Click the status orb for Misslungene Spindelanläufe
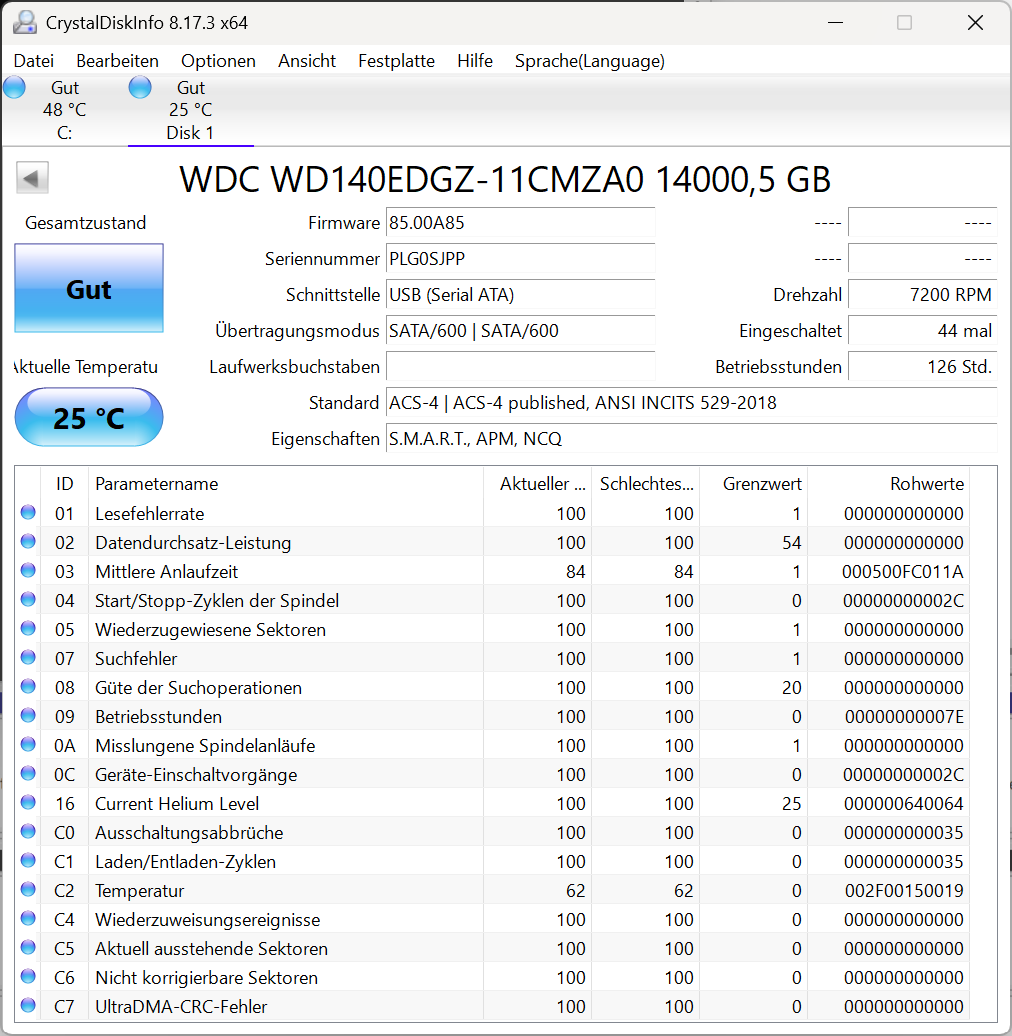1012x1036 pixels. (x=28, y=745)
